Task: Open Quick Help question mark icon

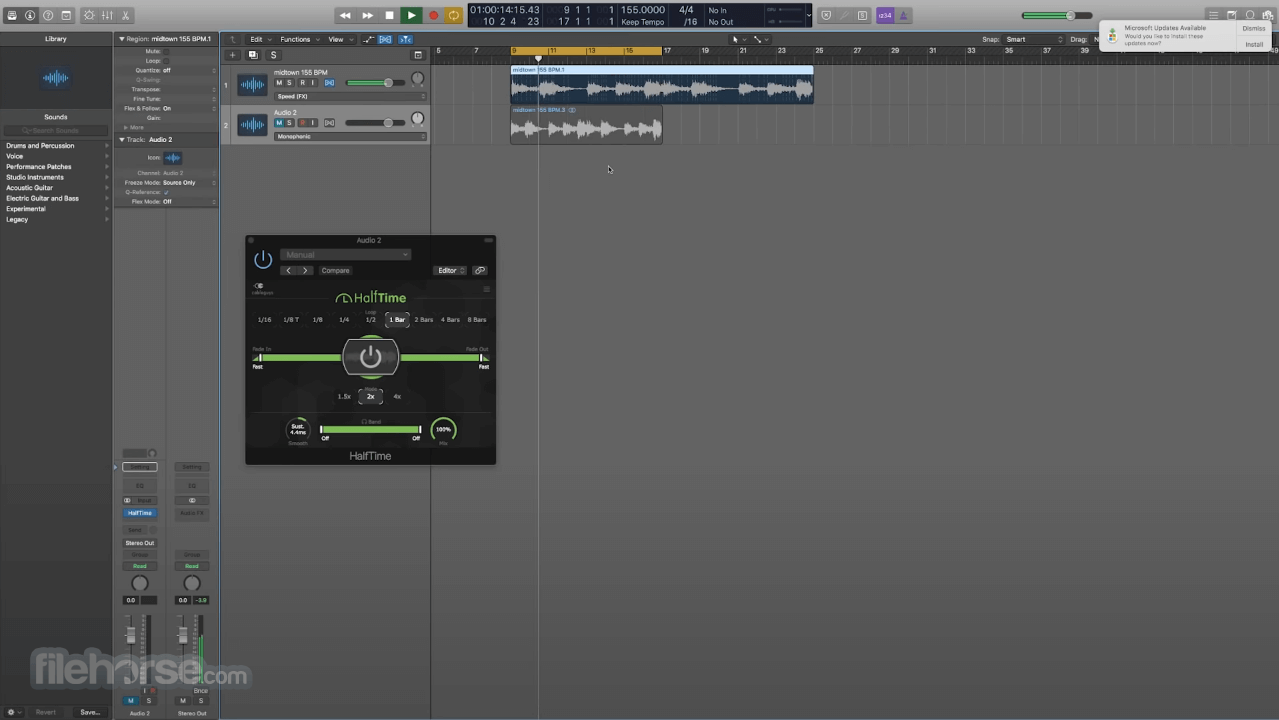Action: (48, 15)
